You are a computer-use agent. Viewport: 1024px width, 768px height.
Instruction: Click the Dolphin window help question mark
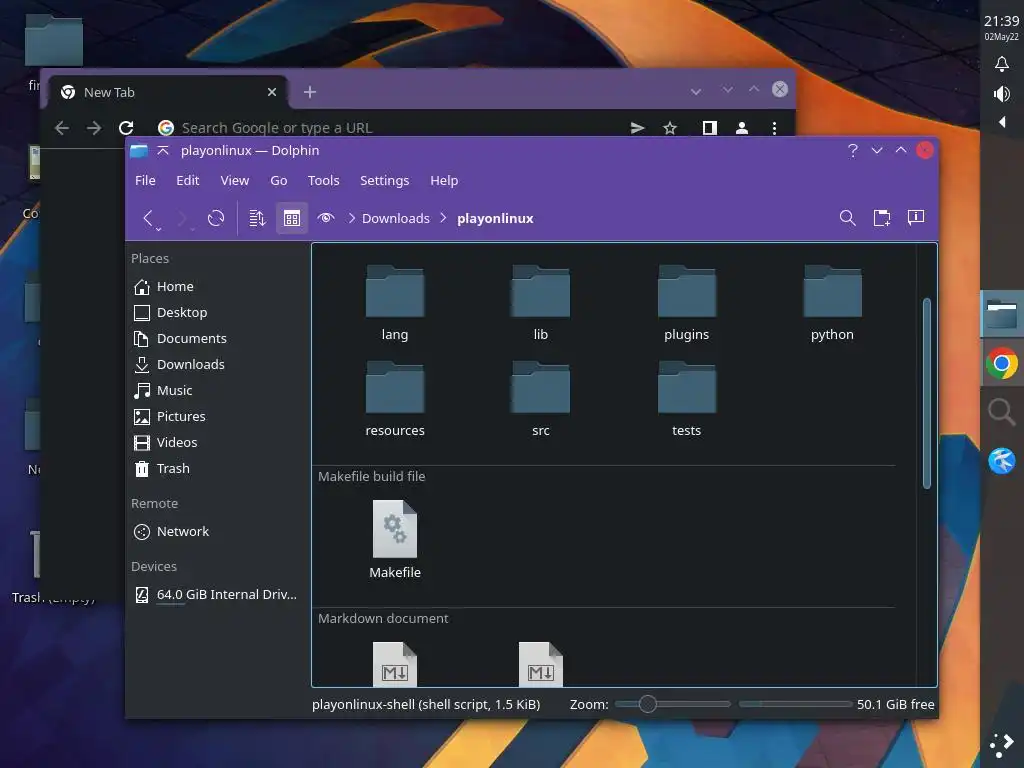[852, 150]
